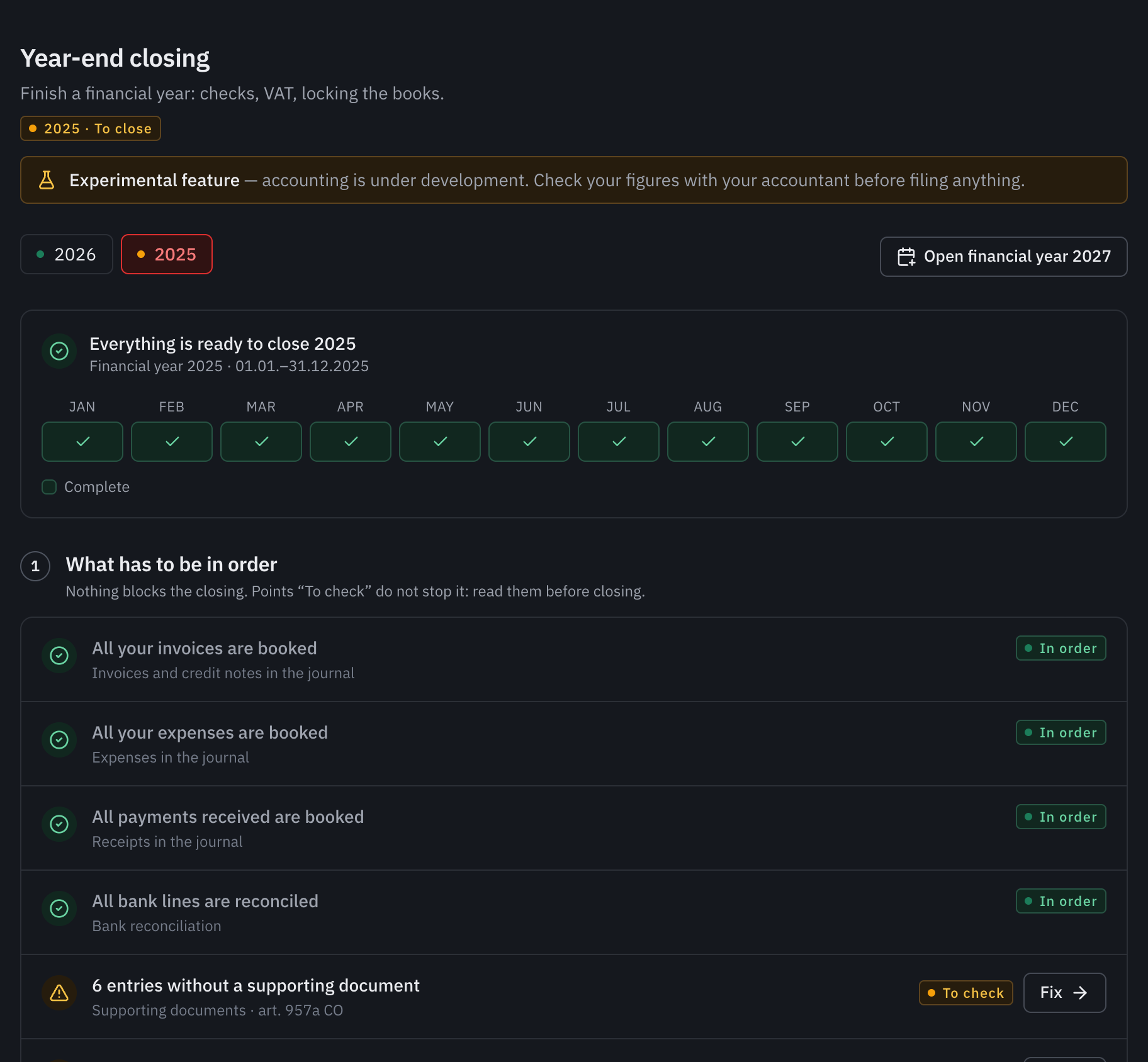Click 'In order' badge on bank lines row
This screenshot has width=1148, height=1062.
click(x=1061, y=901)
